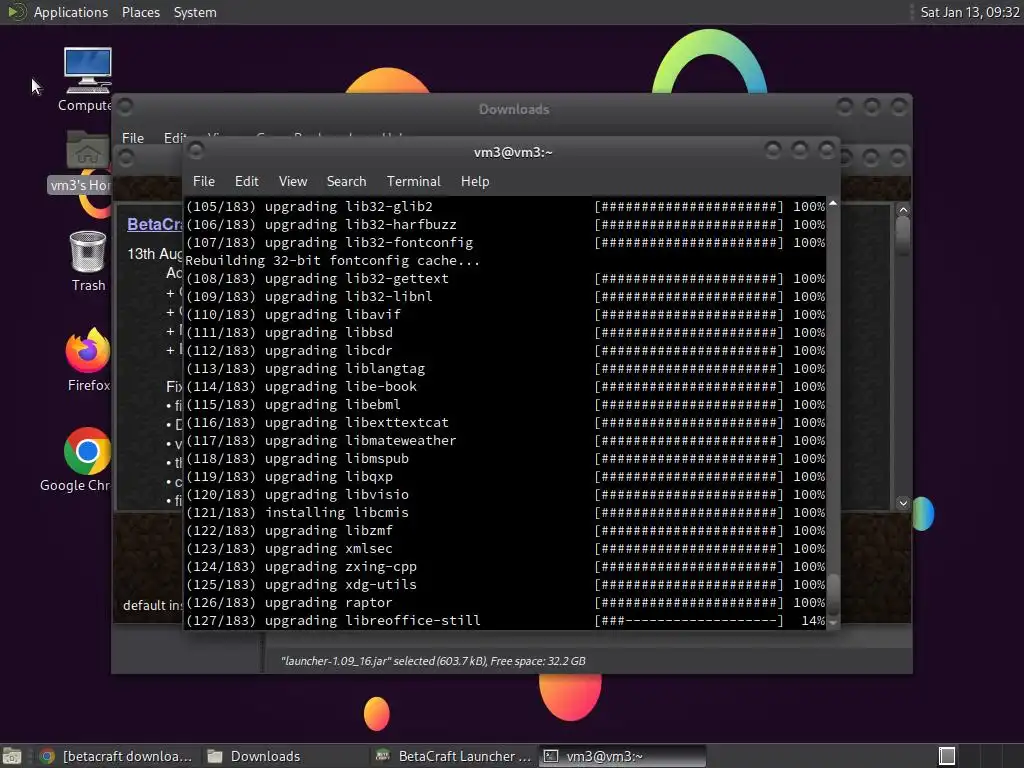Click the terminal window title bar

pyautogui.click(x=513, y=152)
